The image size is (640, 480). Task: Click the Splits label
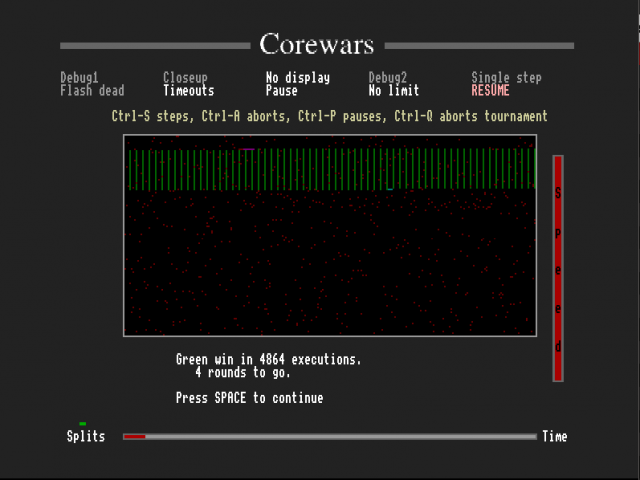tap(86, 437)
